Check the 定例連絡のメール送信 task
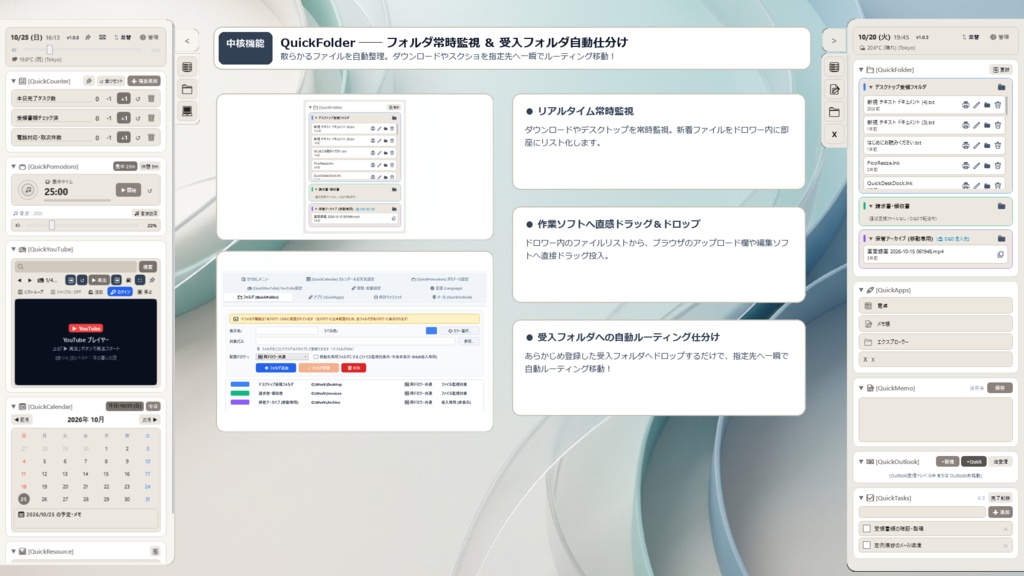1024x576 pixels. pyautogui.click(x=867, y=545)
